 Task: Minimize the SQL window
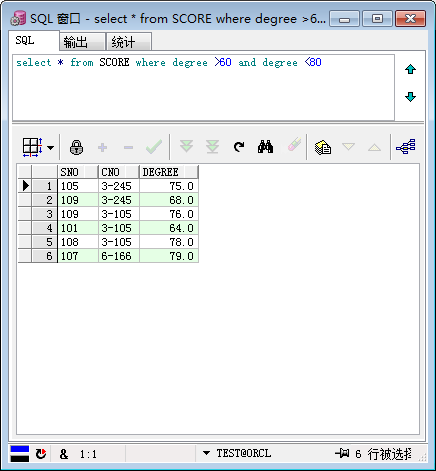pyautogui.click(x=344, y=18)
